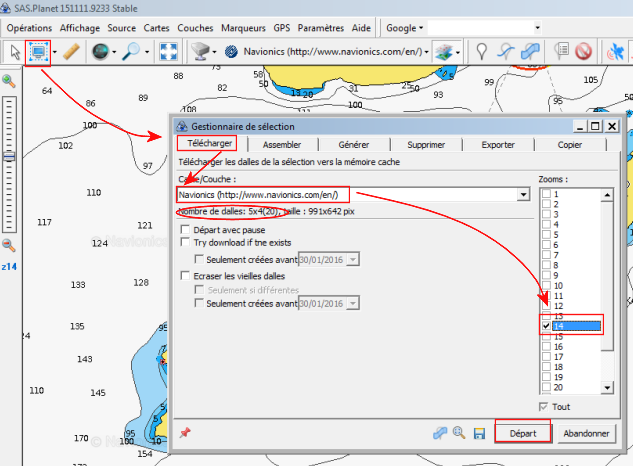Open the Navionics map chooser dropdown arrow
633x466 pixels.
(426, 52)
